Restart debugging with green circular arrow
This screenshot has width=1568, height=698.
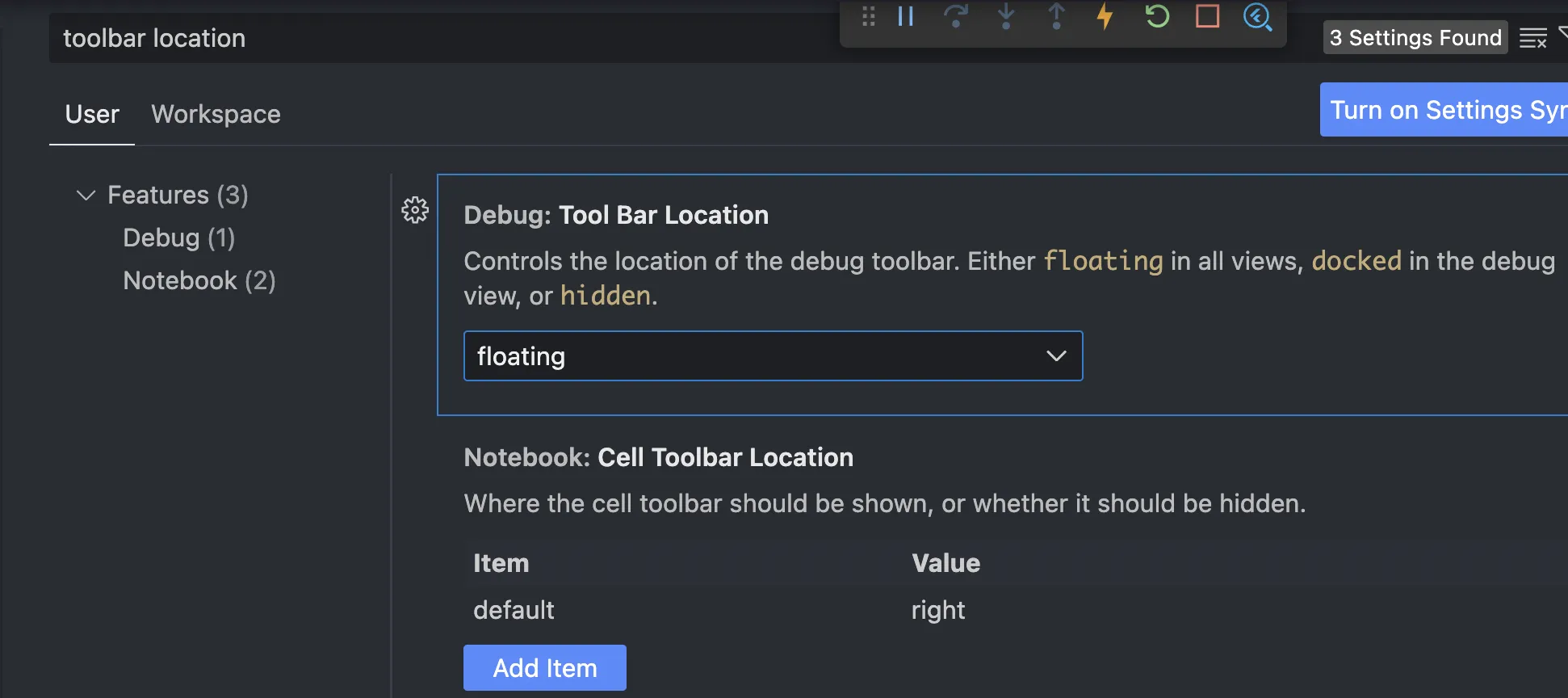[x=1157, y=16]
